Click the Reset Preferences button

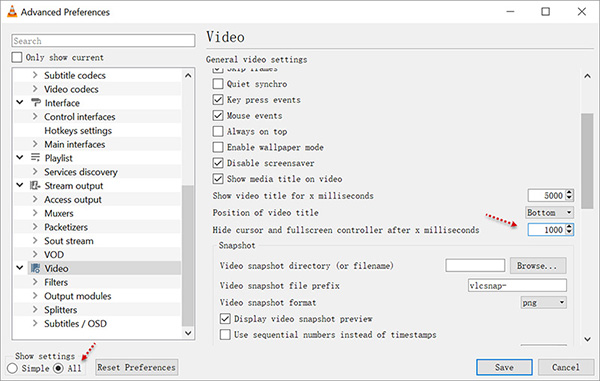(x=137, y=367)
